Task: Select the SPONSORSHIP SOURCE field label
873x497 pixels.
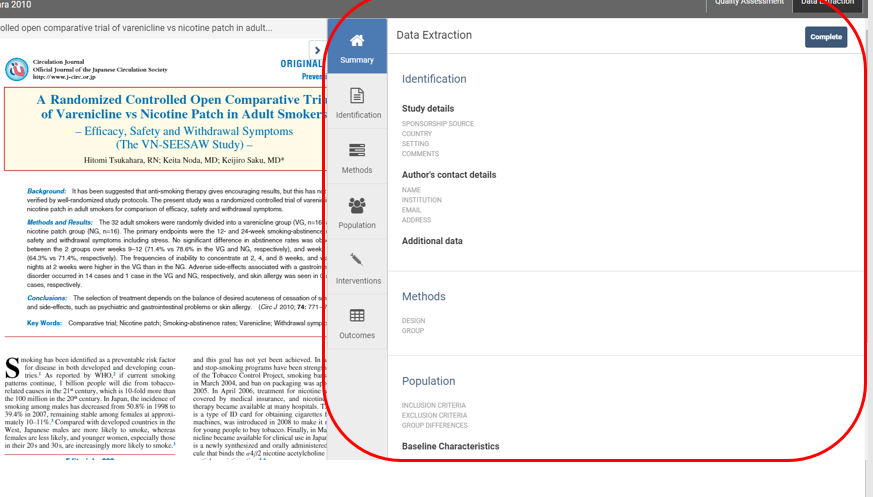Action: [x=438, y=124]
